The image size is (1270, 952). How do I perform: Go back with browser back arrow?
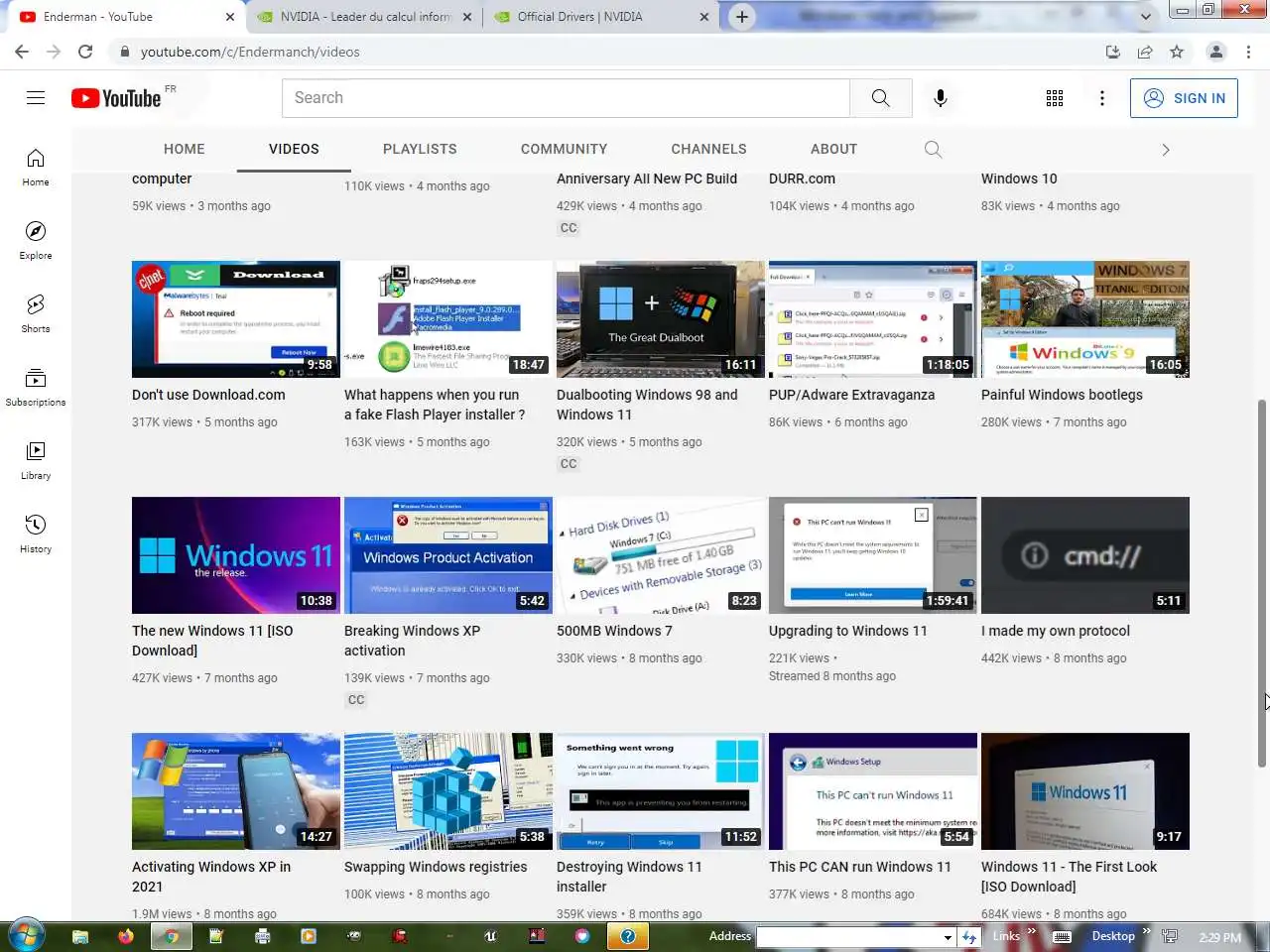click(x=22, y=52)
